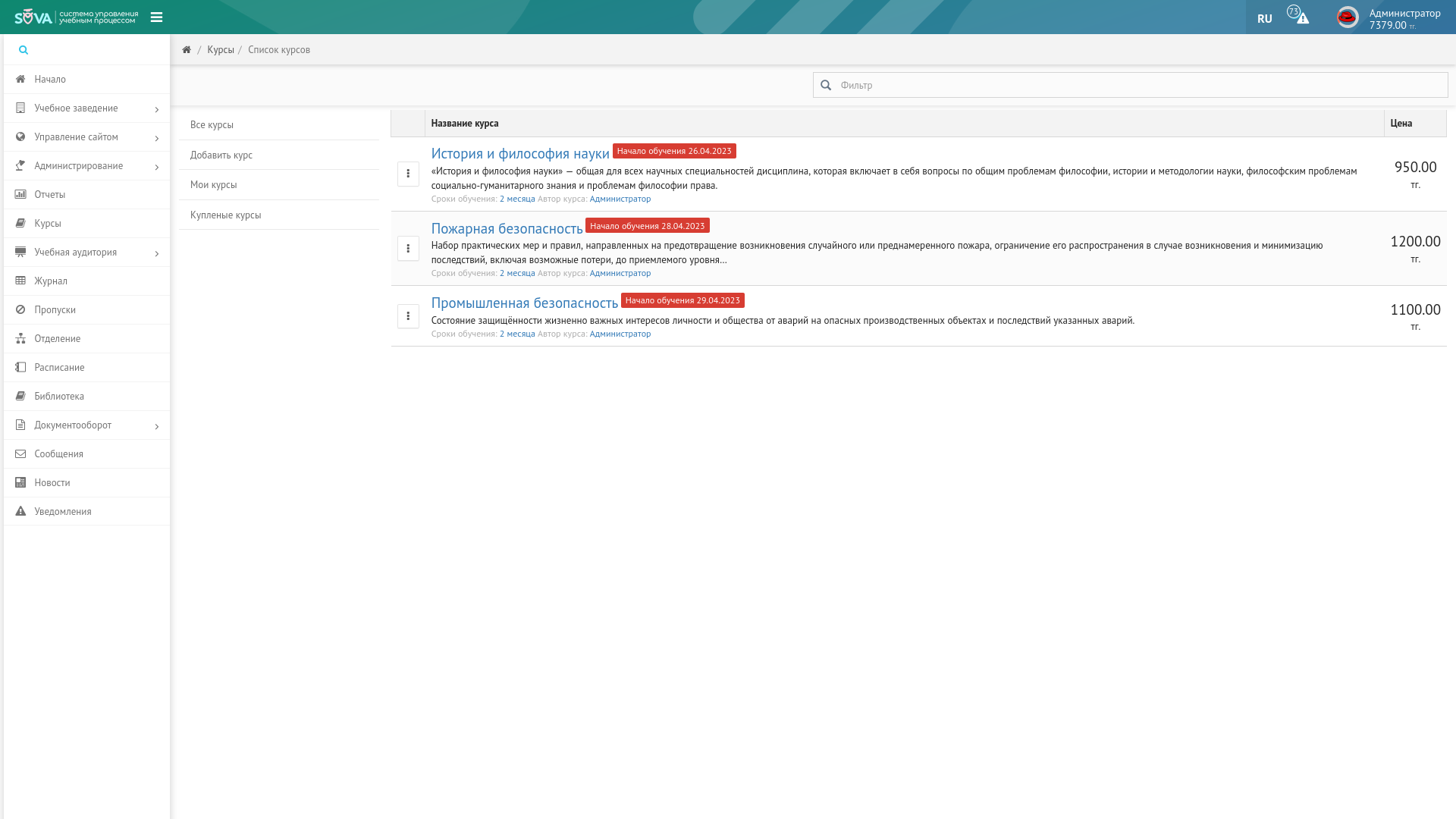Viewport: 1456px width, 819px height.
Task: Open actions menu for Промышленная безопасность
Action: (x=408, y=315)
